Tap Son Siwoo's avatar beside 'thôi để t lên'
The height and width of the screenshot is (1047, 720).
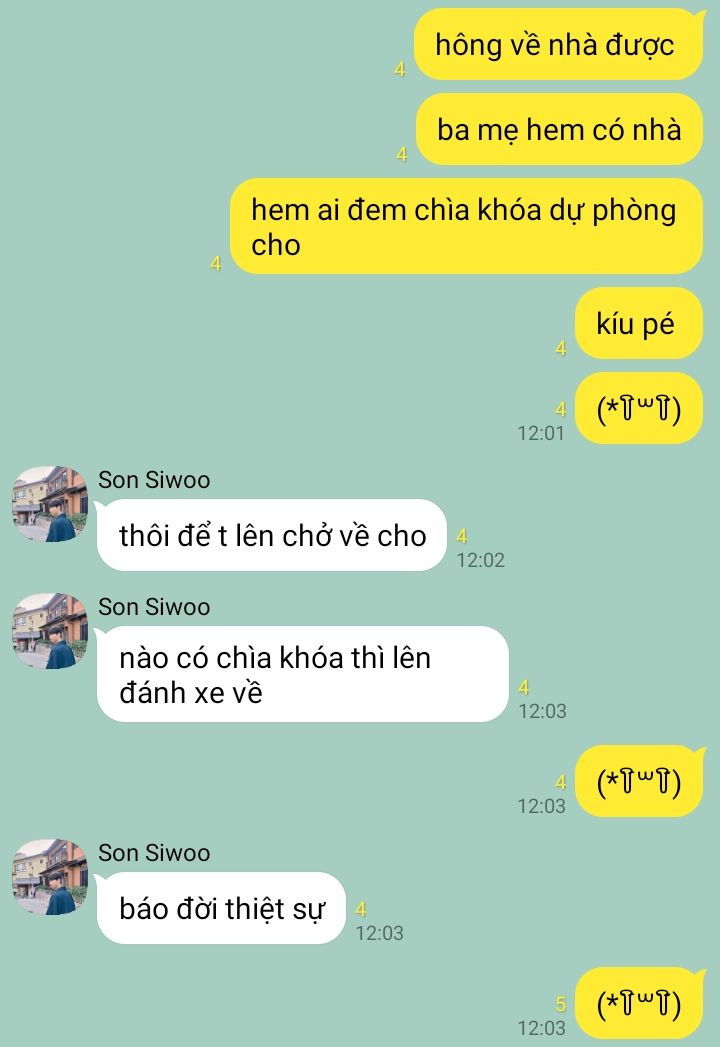pos(50,503)
